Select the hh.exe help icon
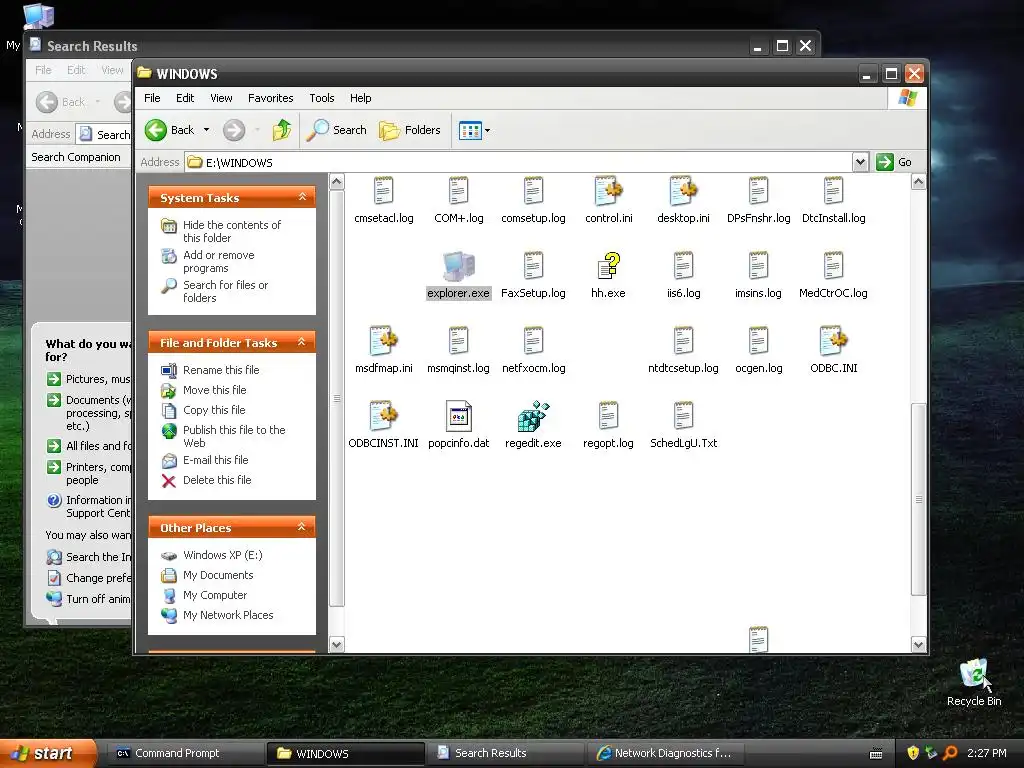The image size is (1024, 768). tap(609, 266)
